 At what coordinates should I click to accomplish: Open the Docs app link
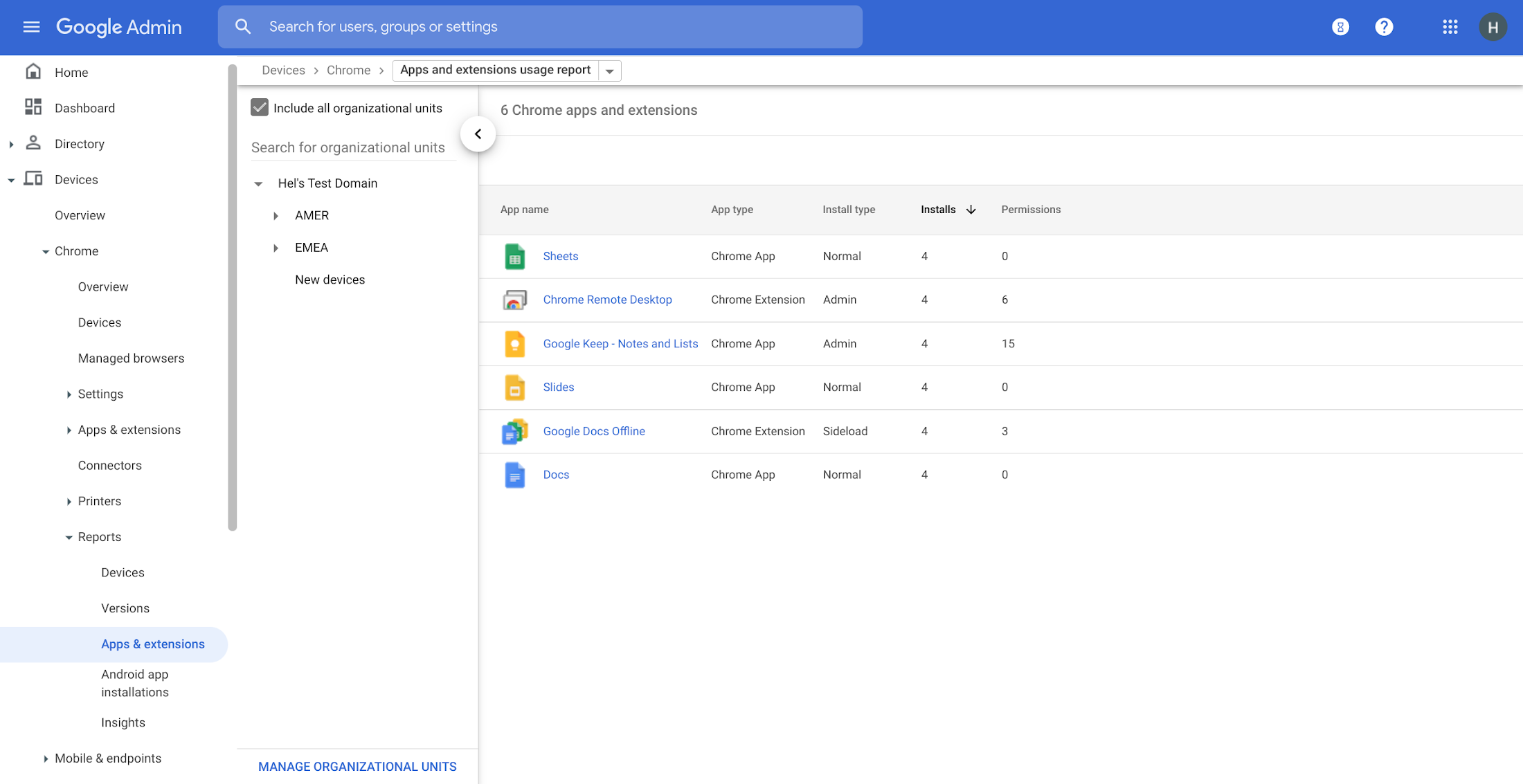(x=556, y=475)
